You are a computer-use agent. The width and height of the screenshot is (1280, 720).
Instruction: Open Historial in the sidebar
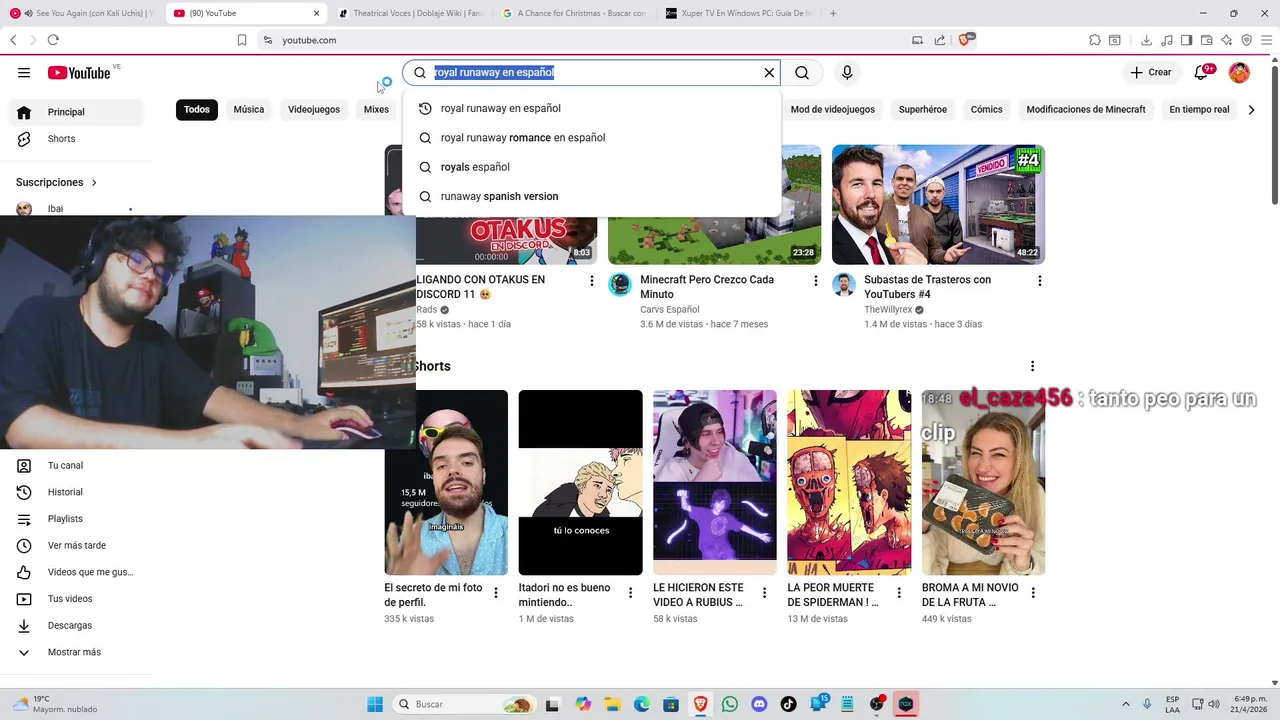pos(76,492)
